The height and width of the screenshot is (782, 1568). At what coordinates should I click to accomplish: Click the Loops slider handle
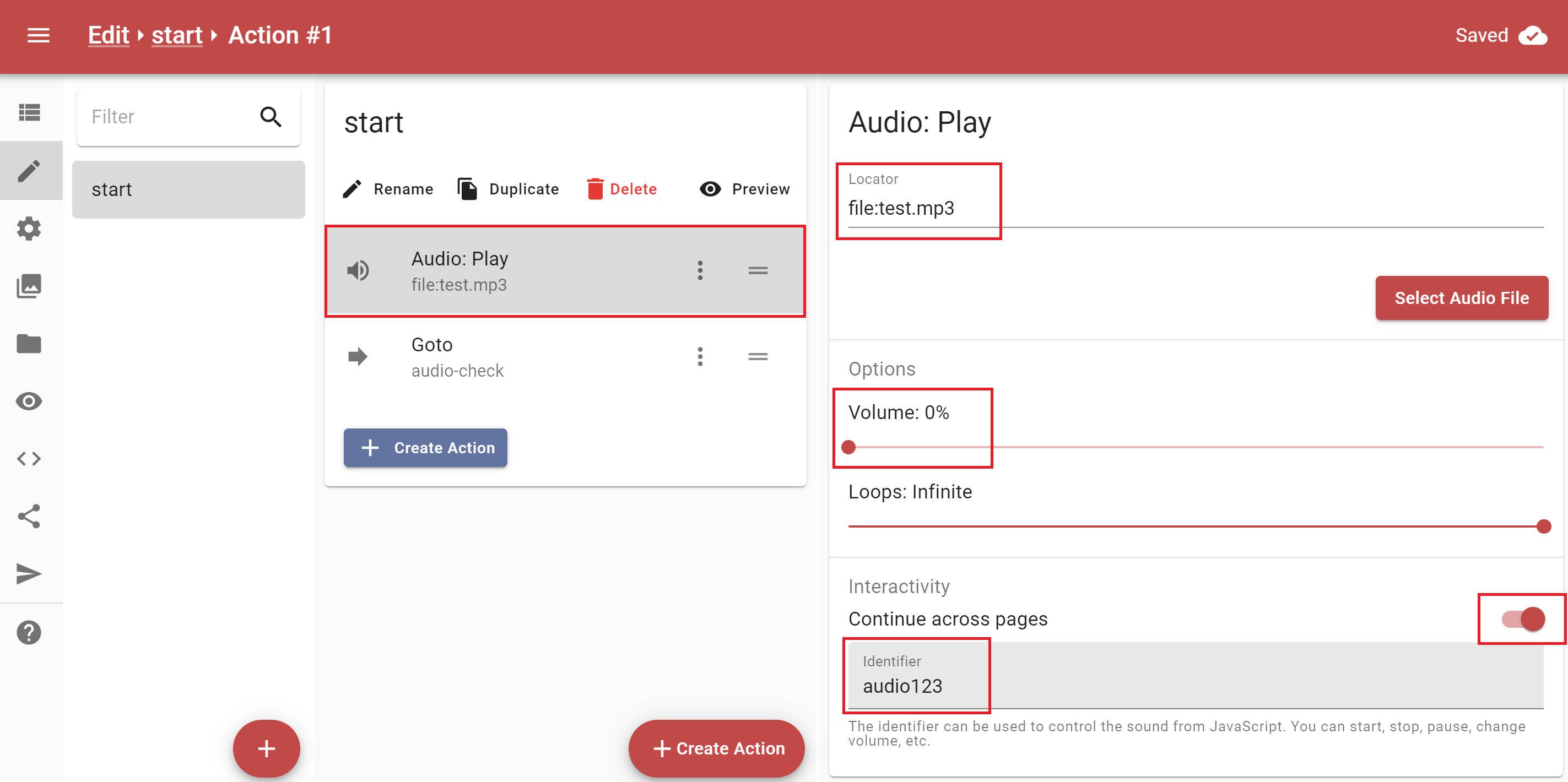pos(1544,526)
